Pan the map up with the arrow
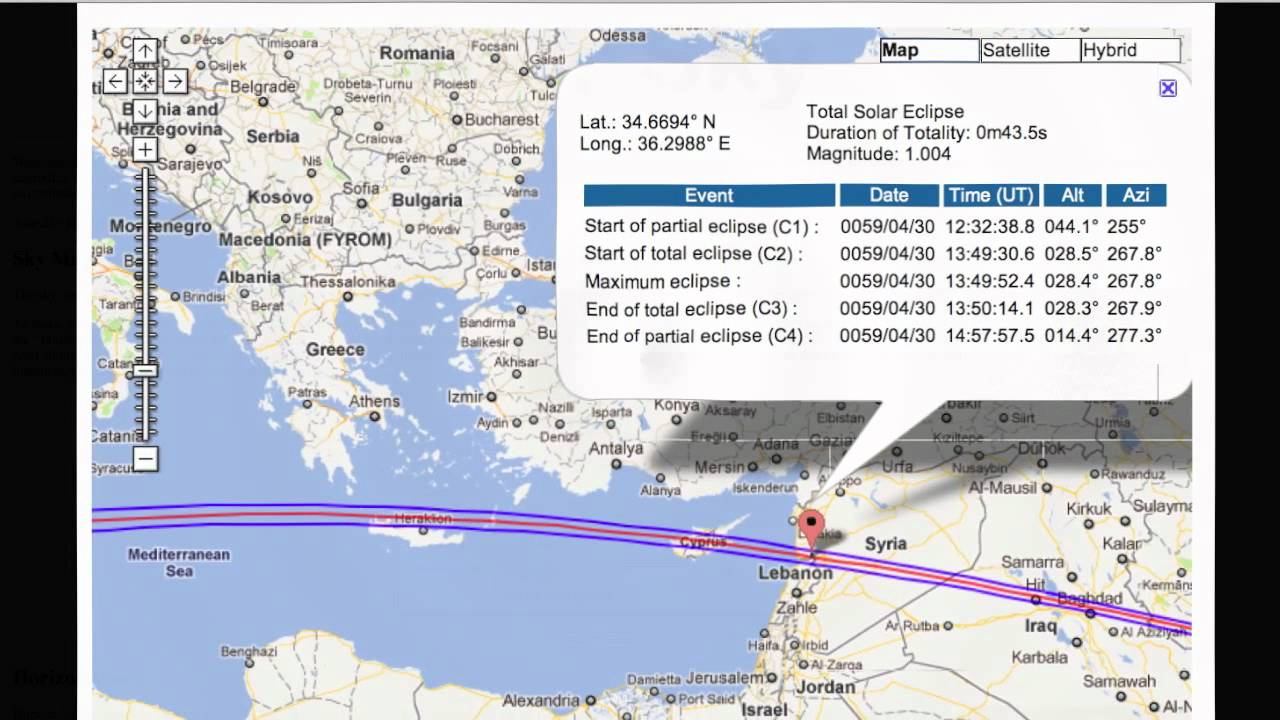Viewport: 1280px width, 720px height. [145, 51]
